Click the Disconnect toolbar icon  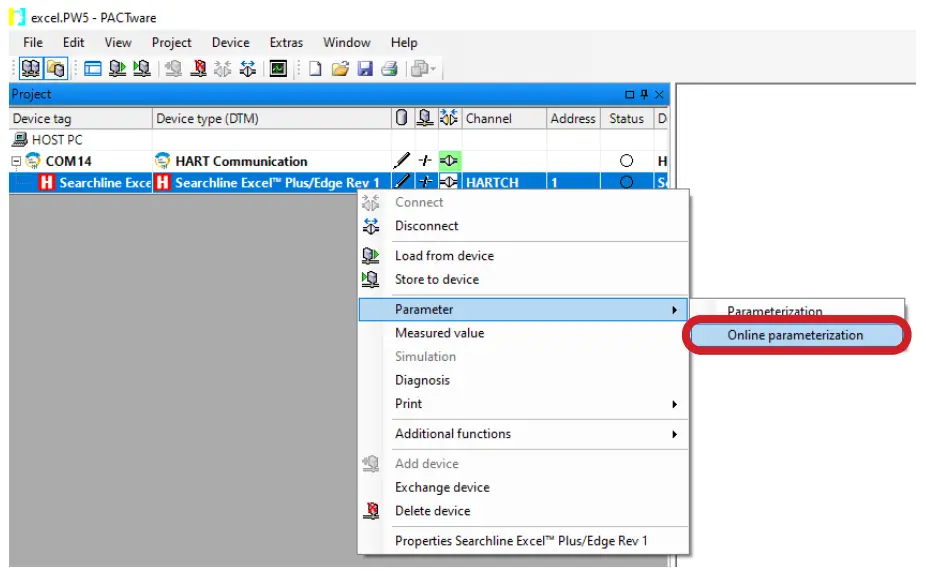coord(247,69)
